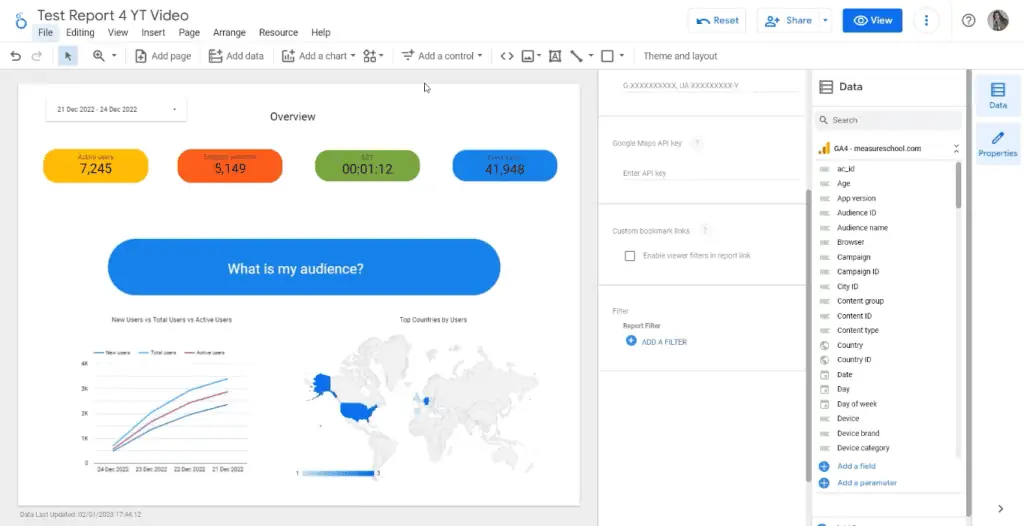Open the help question mark icon

coord(968,20)
